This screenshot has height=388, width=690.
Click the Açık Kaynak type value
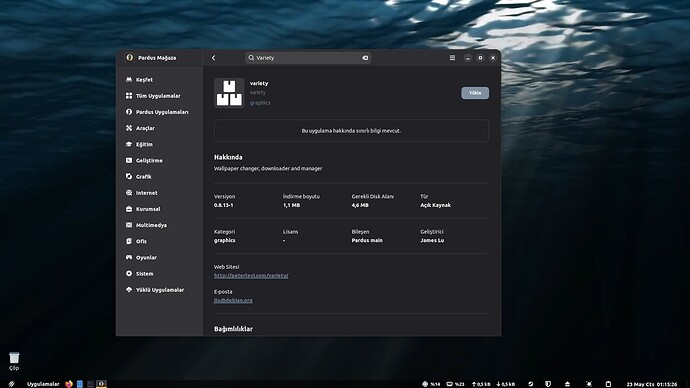coord(436,205)
